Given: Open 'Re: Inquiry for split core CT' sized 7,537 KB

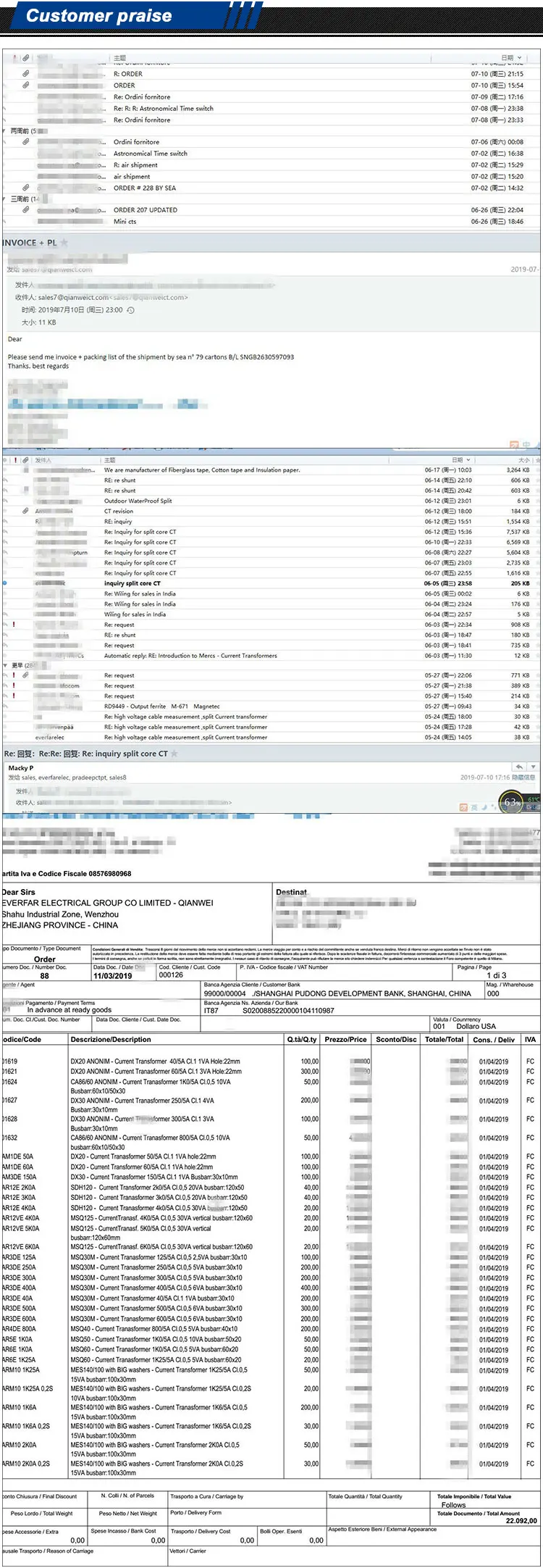Looking at the screenshot, I should [140, 532].
